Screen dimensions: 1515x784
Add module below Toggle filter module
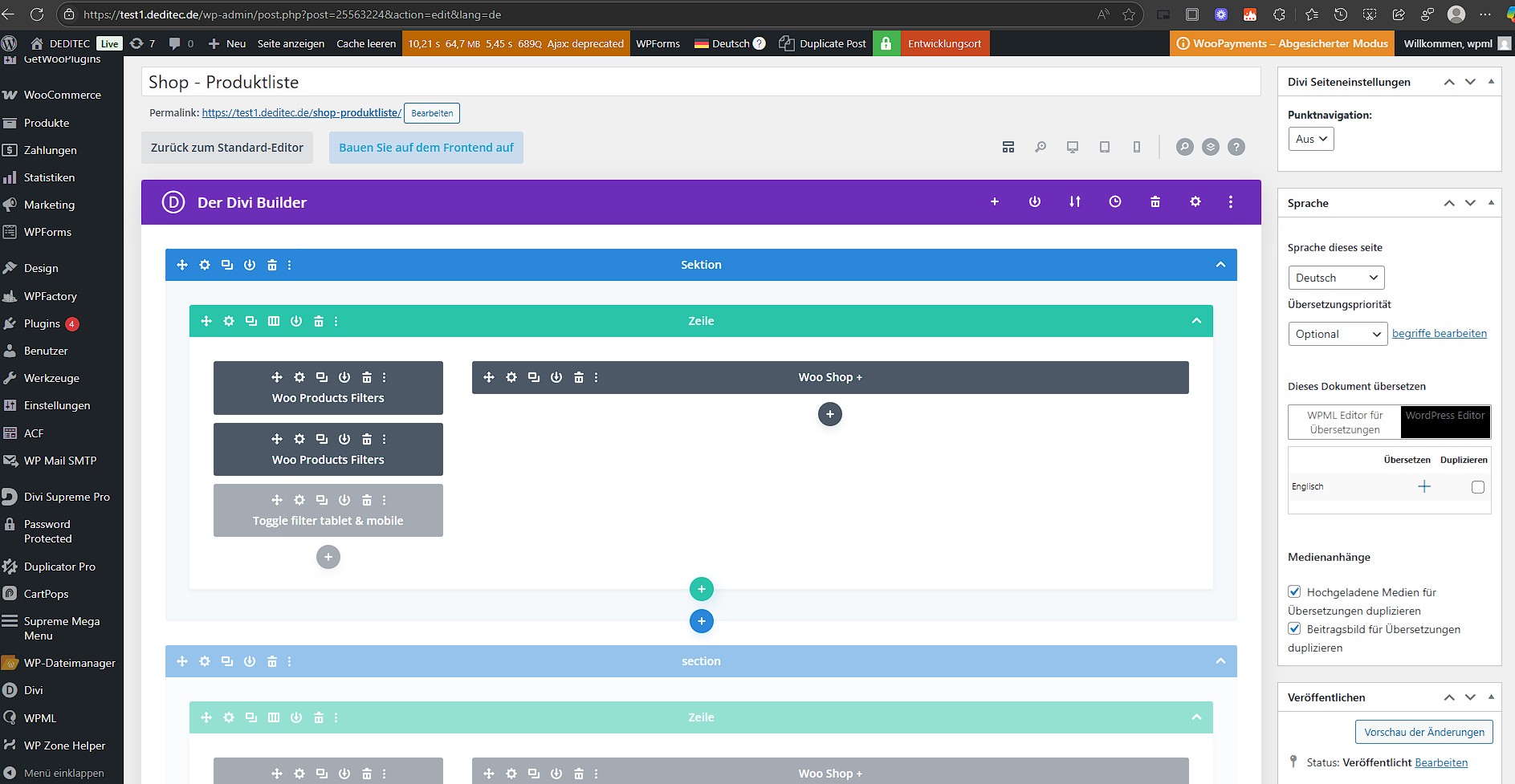click(x=328, y=557)
